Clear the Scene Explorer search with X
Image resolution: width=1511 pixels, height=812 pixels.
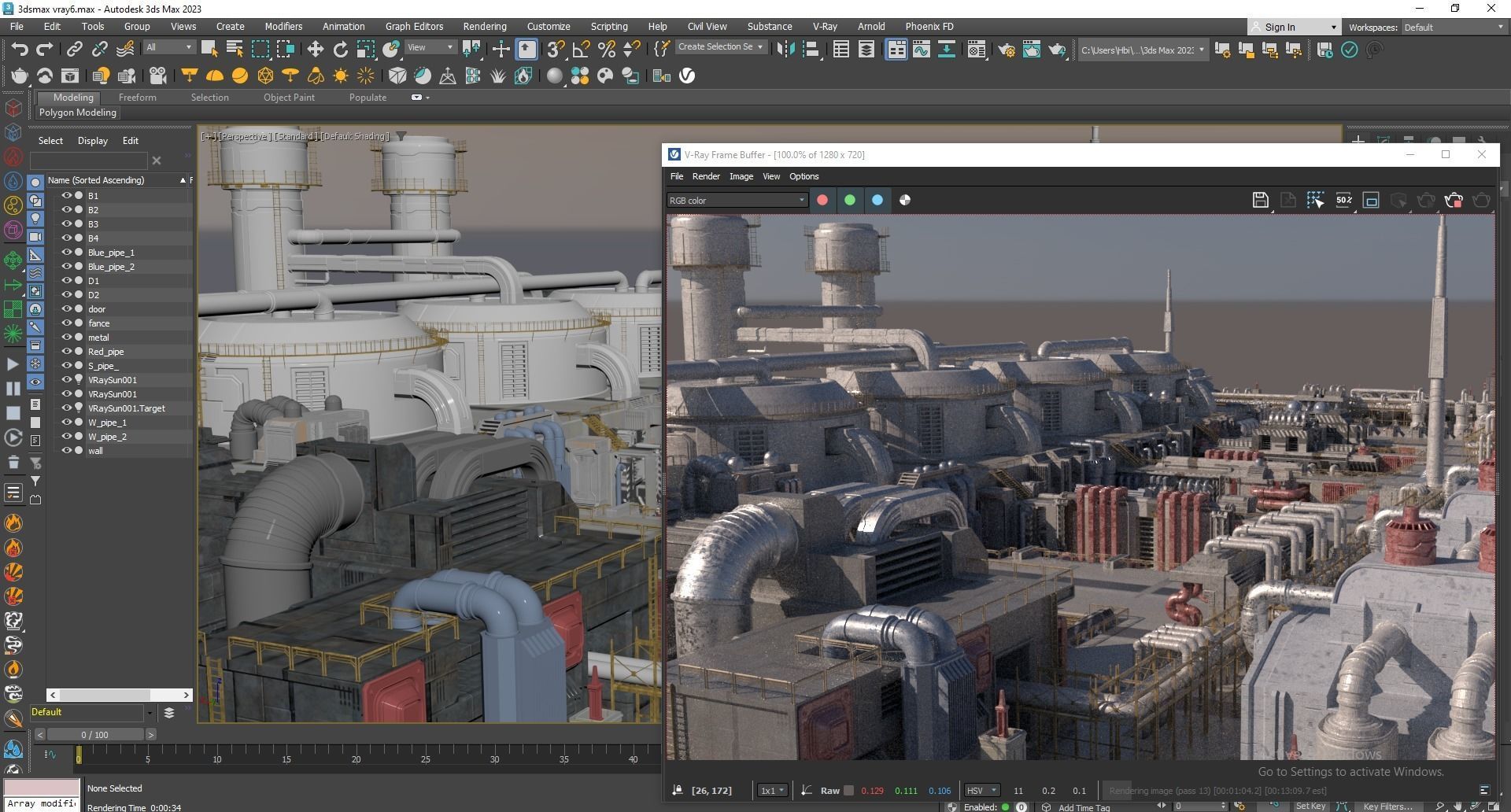coord(157,161)
